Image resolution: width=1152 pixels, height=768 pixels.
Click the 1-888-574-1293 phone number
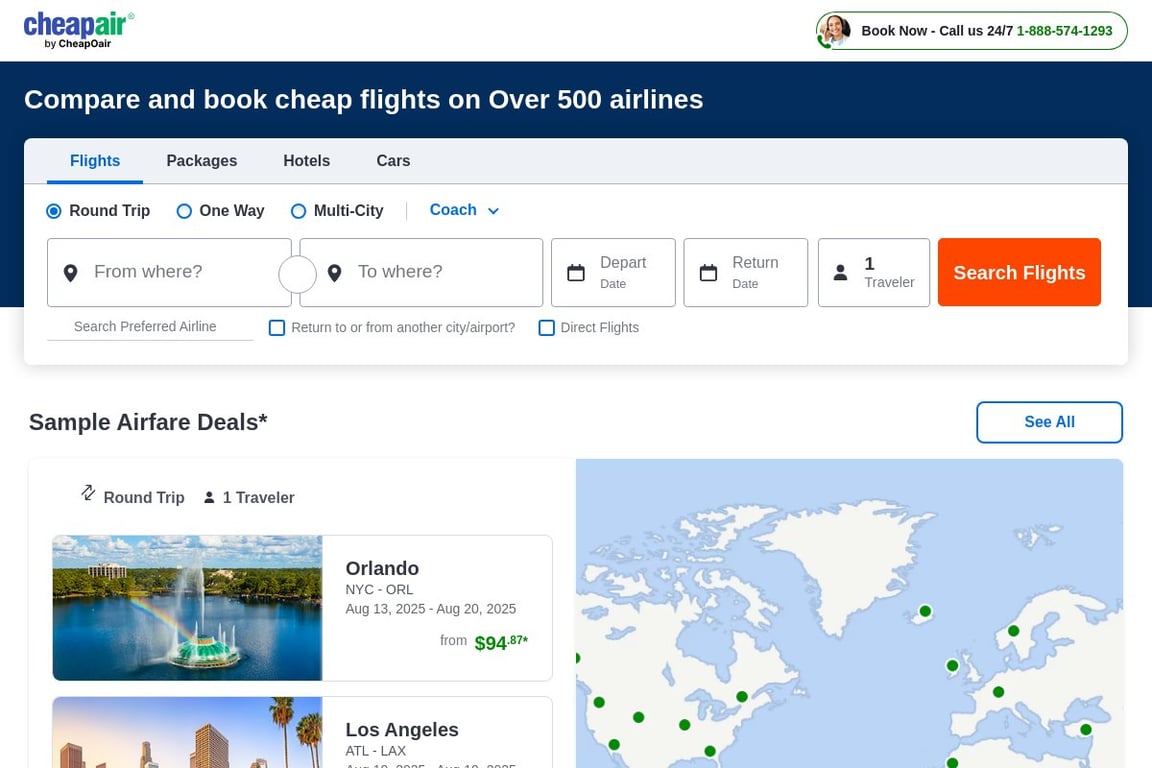pyautogui.click(x=1065, y=31)
